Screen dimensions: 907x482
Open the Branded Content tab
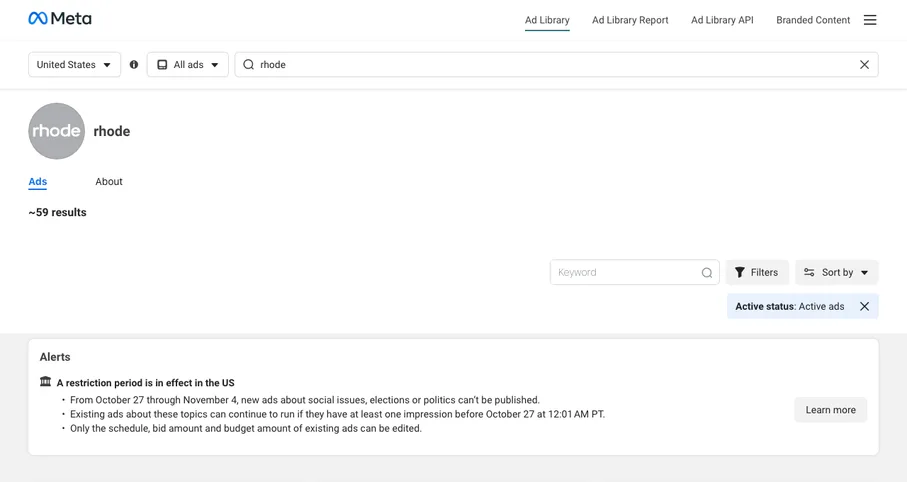tap(813, 20)
